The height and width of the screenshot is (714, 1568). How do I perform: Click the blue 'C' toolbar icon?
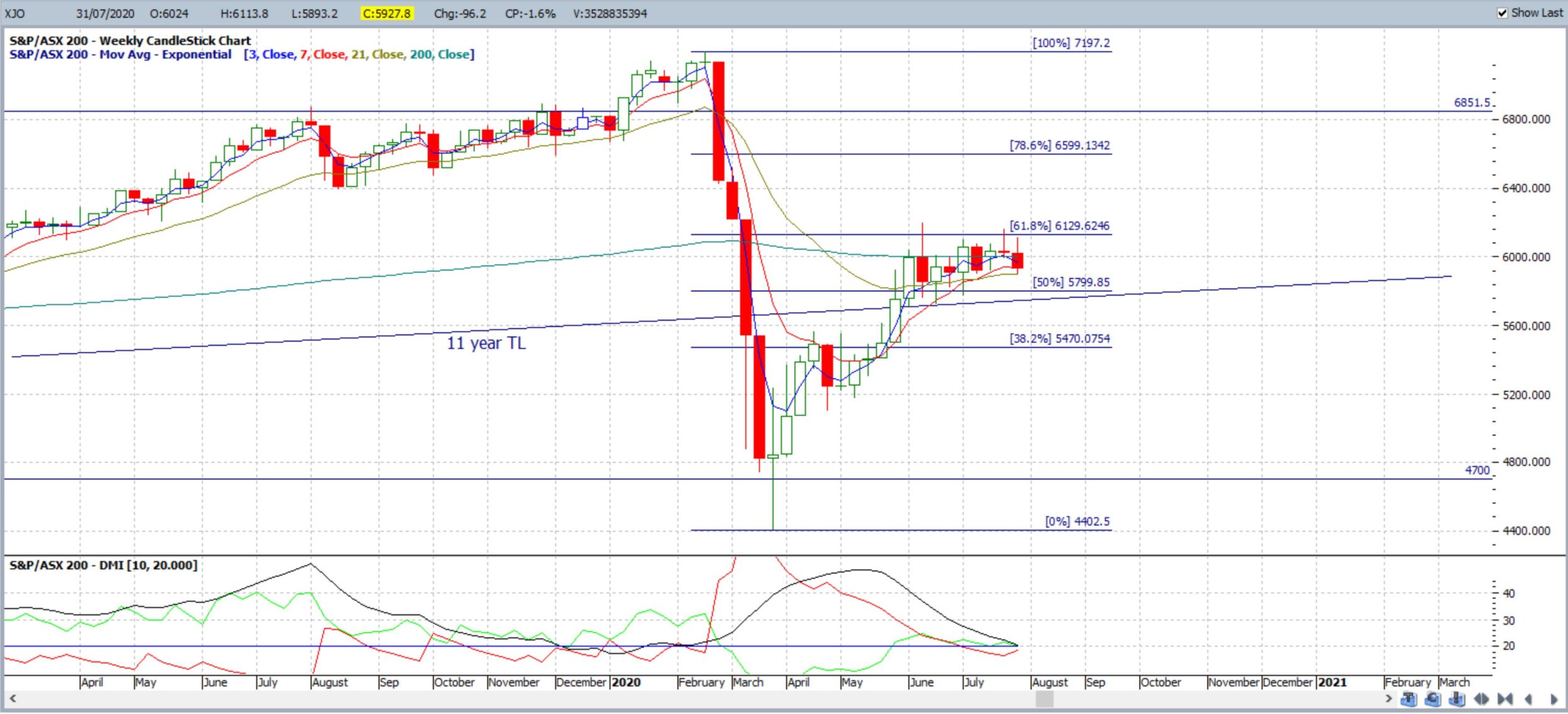(x=1433, y=698)
